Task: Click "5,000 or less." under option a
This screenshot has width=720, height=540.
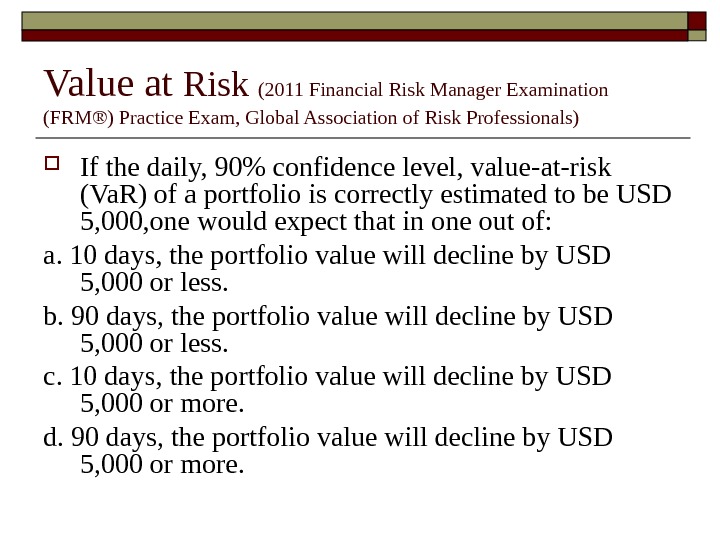Action: pyautogui.click(x=154, y=284)
